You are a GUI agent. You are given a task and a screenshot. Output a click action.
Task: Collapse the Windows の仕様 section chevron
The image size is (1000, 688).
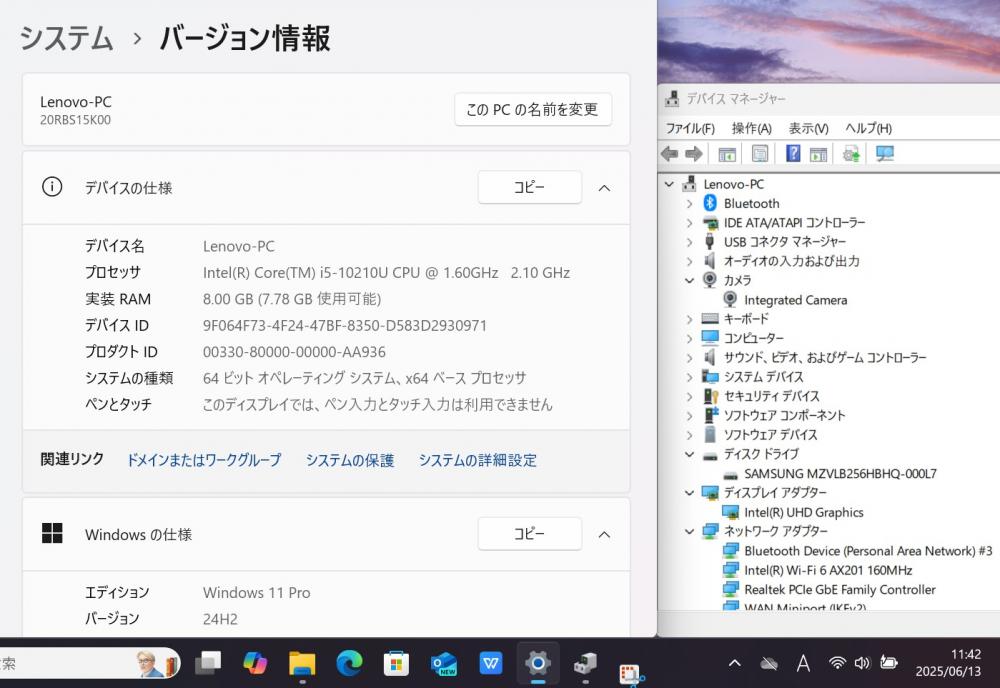pyautogui.click(x=604, y=534)
